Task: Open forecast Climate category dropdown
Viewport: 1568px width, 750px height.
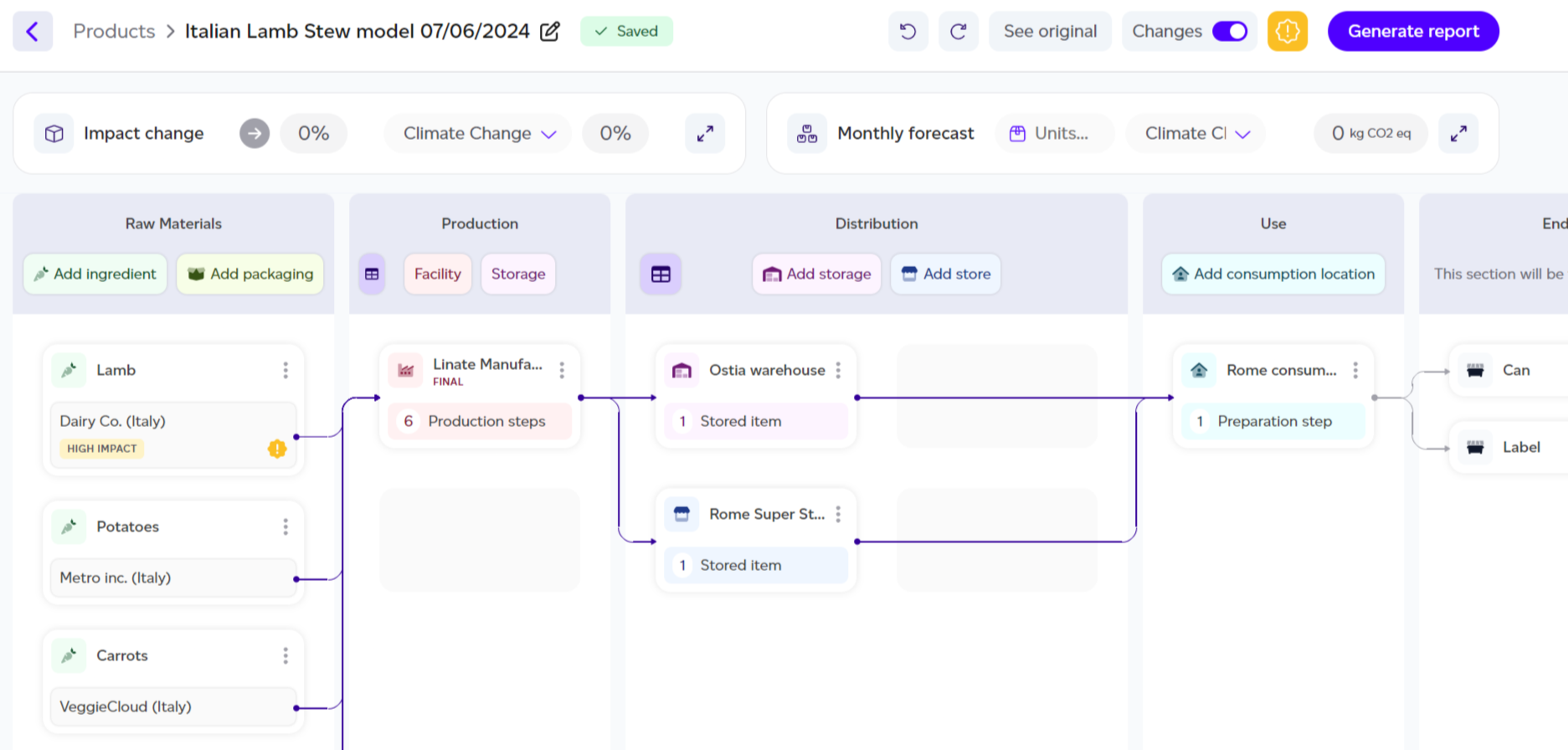Action: (x=1197, y=133)
